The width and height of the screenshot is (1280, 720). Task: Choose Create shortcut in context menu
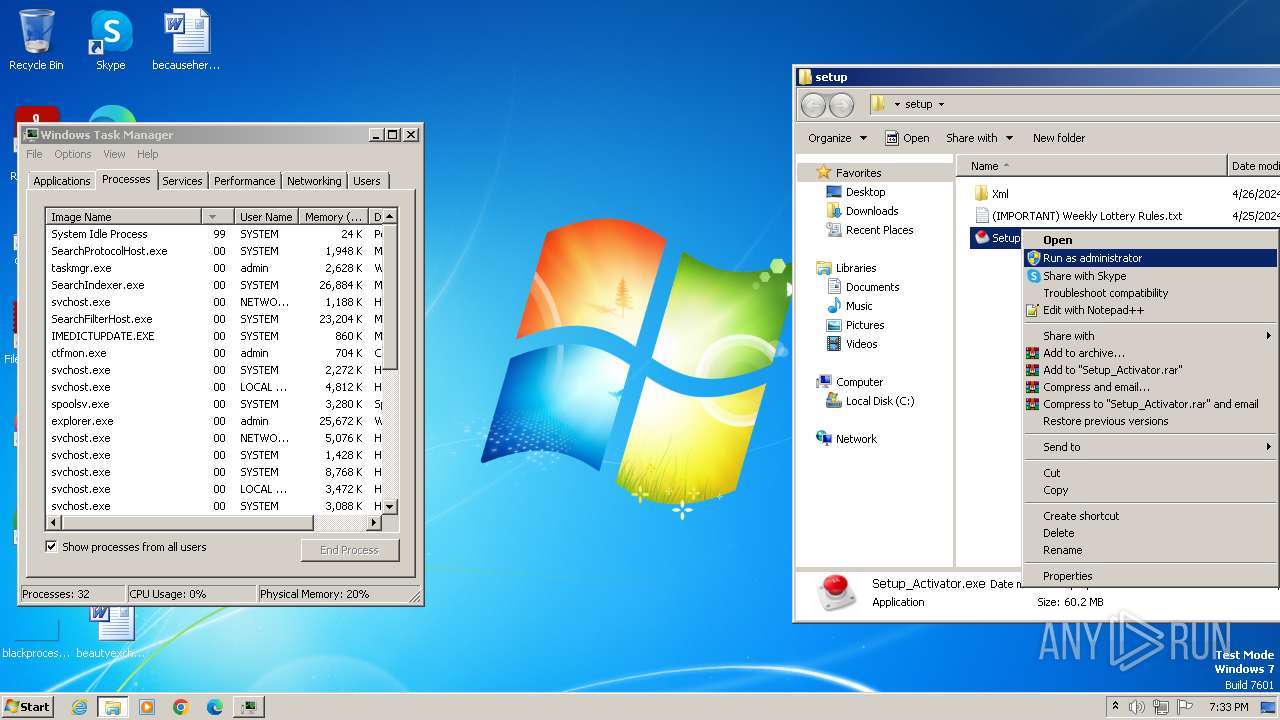(x=1150, y=516)
